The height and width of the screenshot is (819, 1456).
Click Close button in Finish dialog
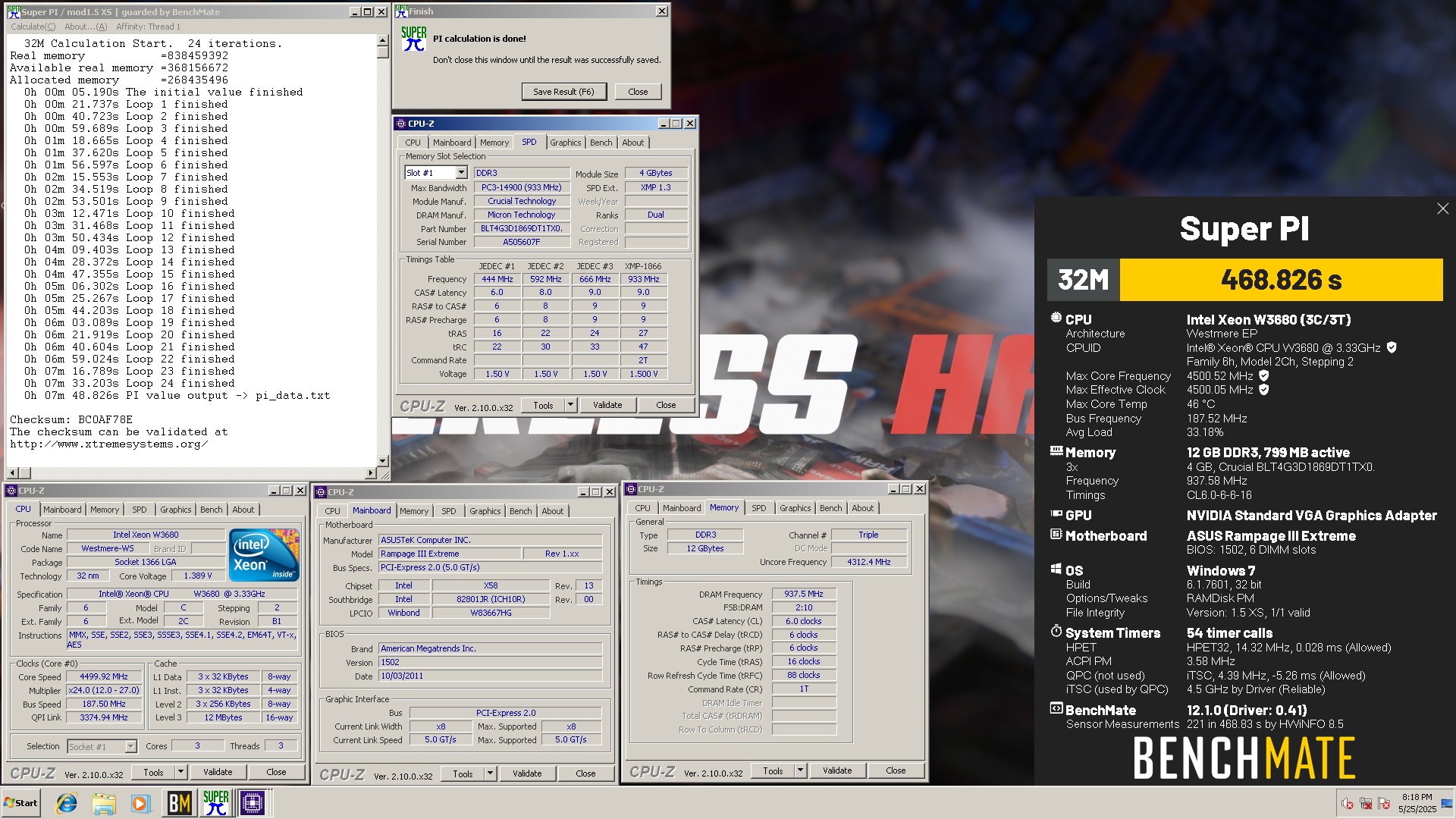[x=638, y=92]
